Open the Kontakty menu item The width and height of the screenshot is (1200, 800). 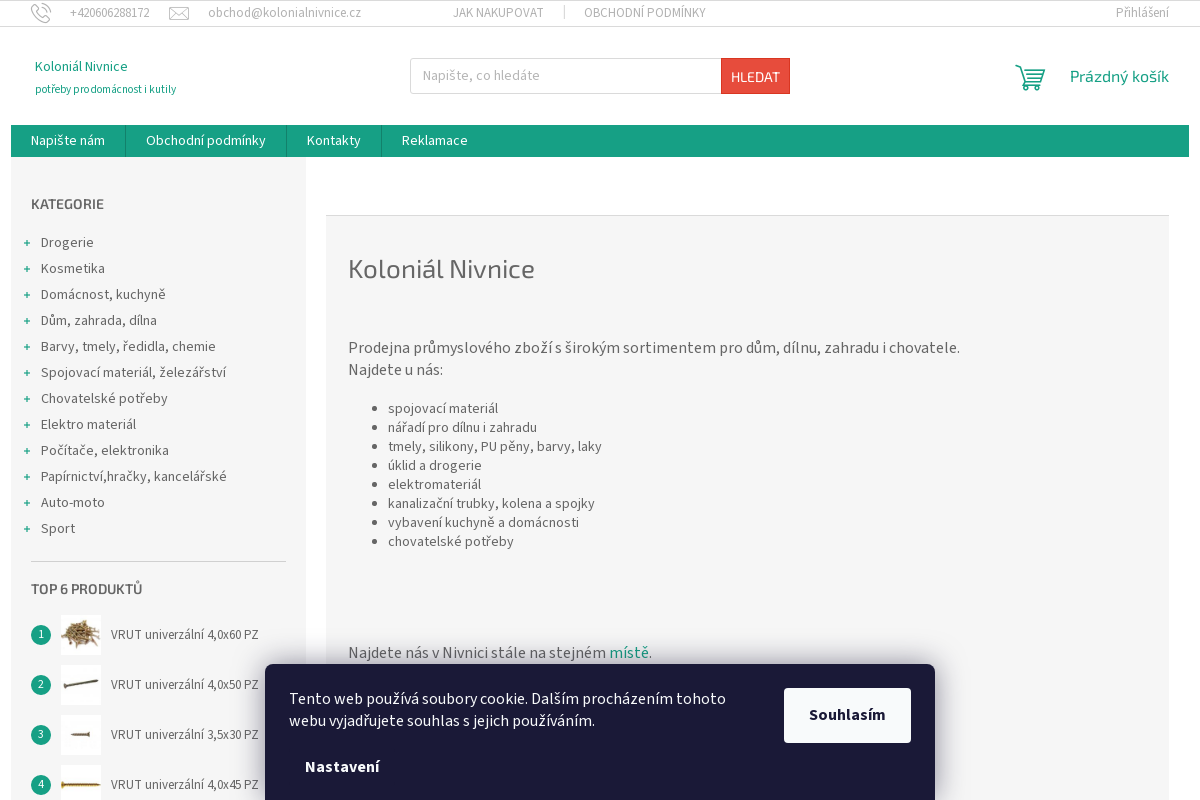333,140
